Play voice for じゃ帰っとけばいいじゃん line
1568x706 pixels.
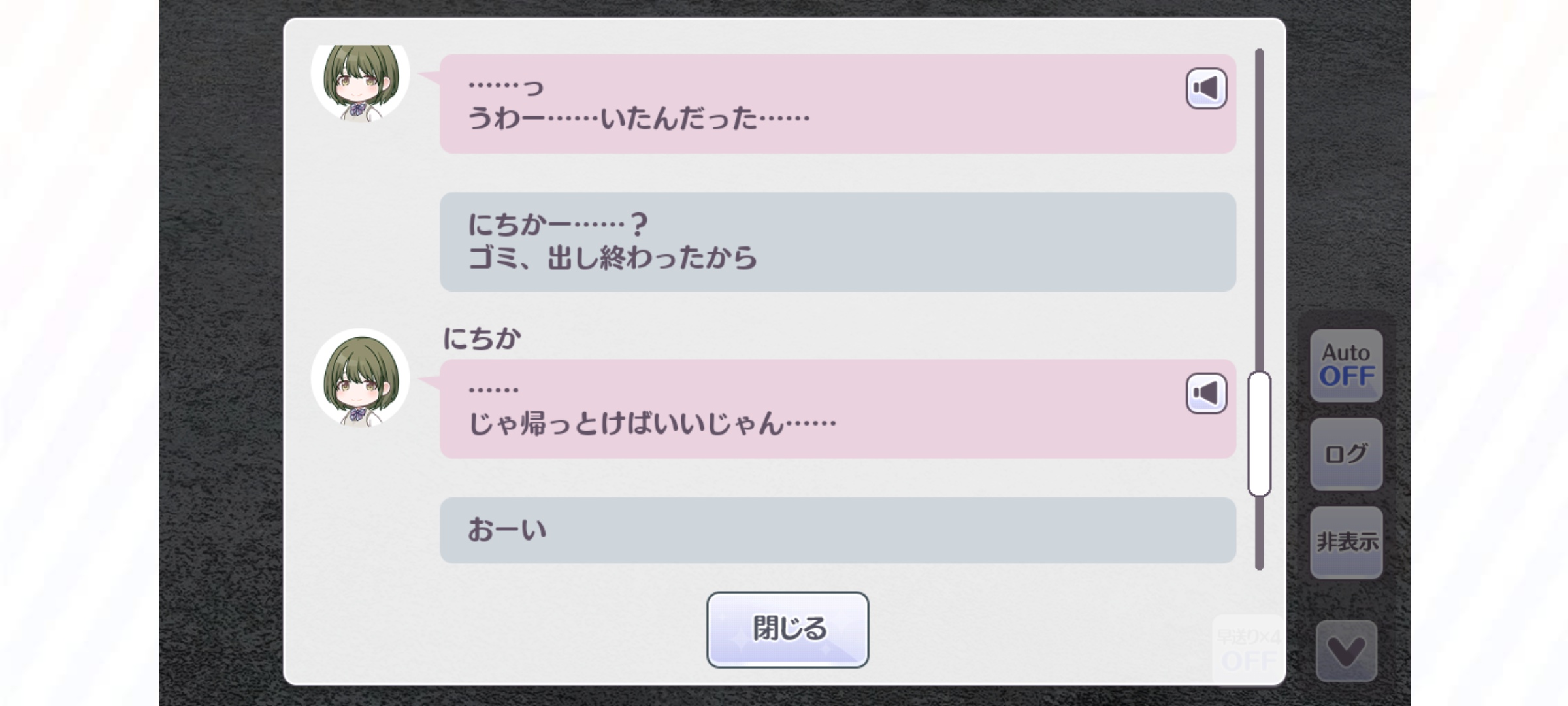click(1206, 394)
